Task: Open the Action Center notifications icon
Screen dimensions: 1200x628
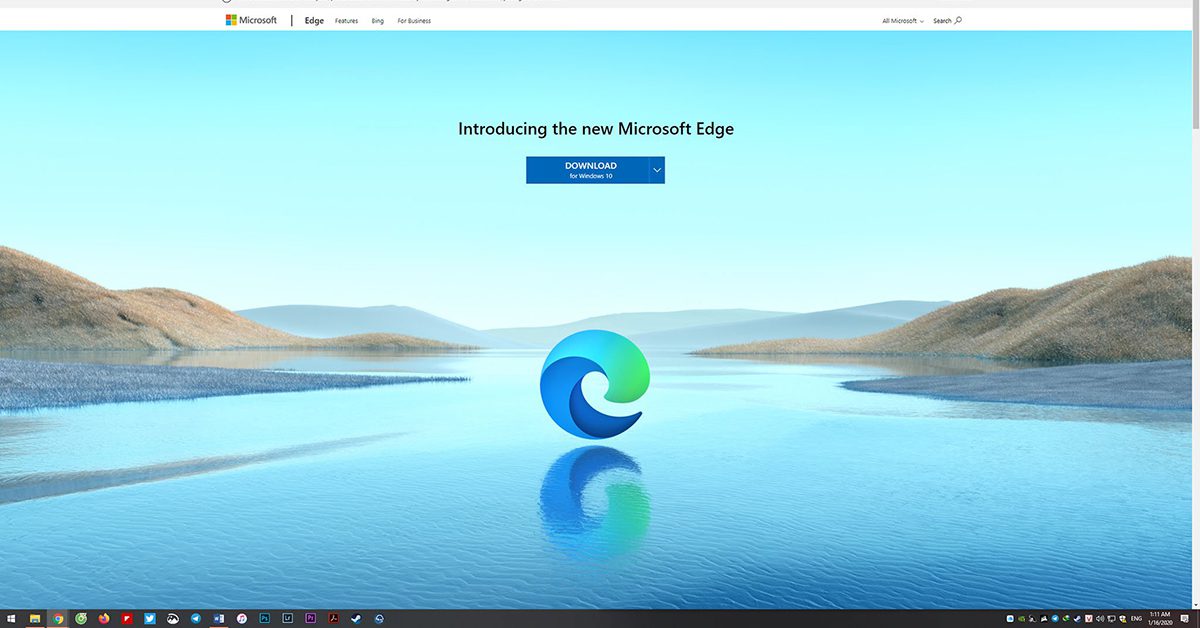Action: point(1184,619)
